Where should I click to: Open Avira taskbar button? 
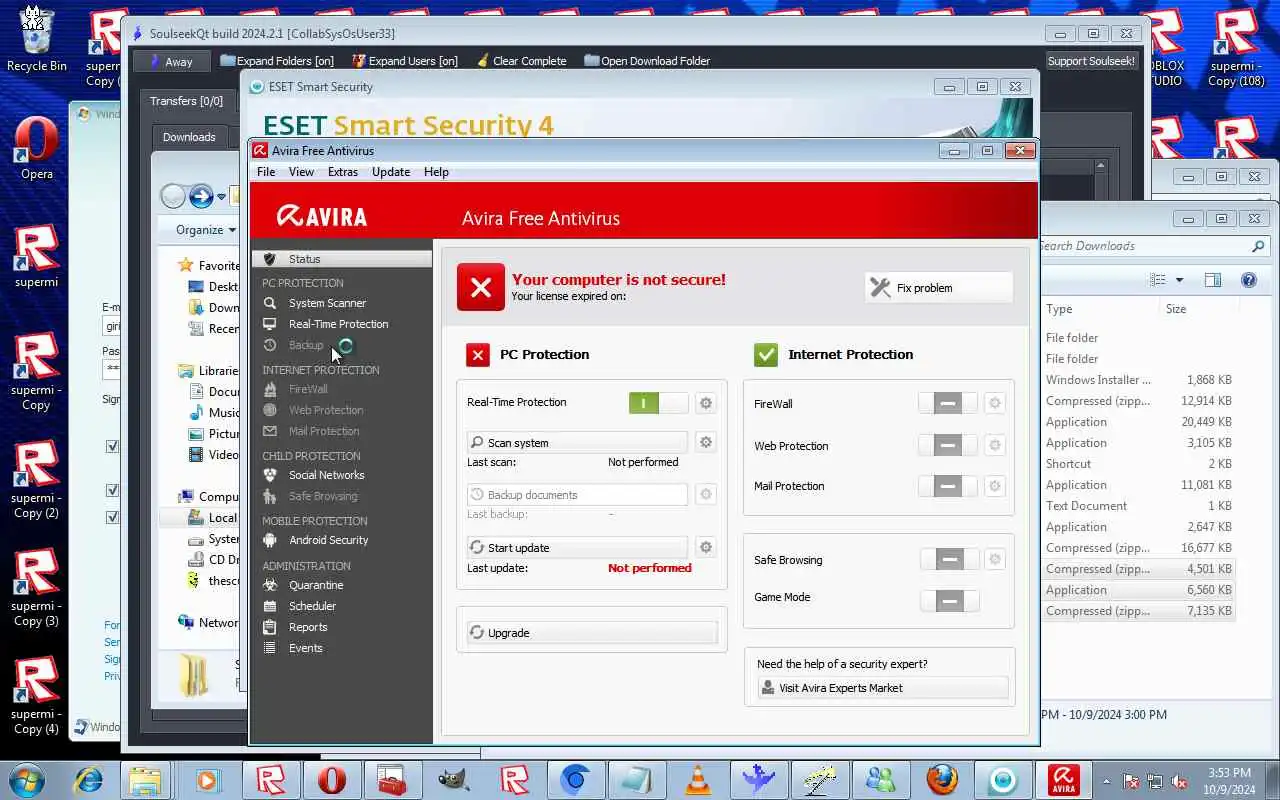point(1064,780)
